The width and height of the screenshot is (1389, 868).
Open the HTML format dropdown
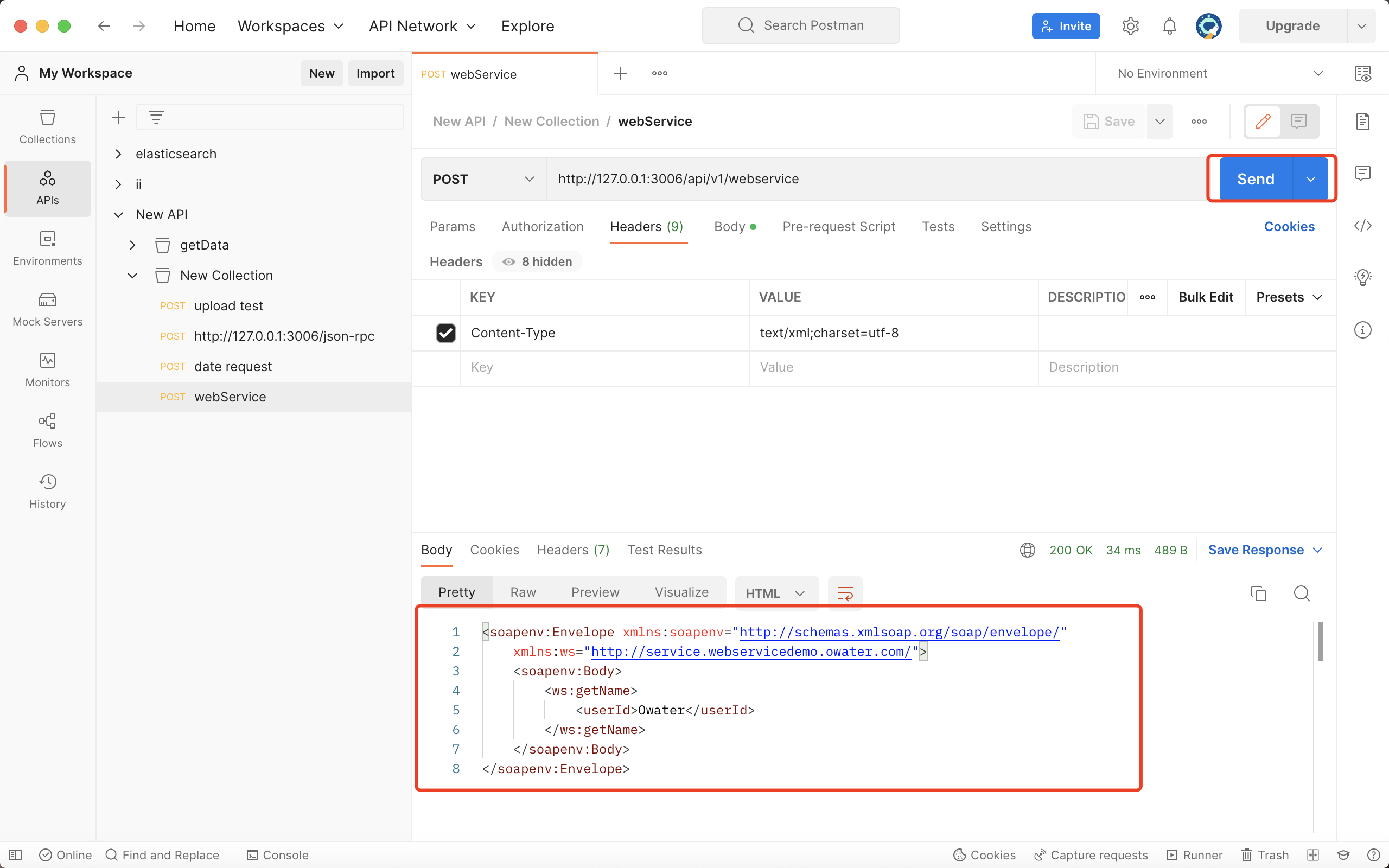pos(775,593)
